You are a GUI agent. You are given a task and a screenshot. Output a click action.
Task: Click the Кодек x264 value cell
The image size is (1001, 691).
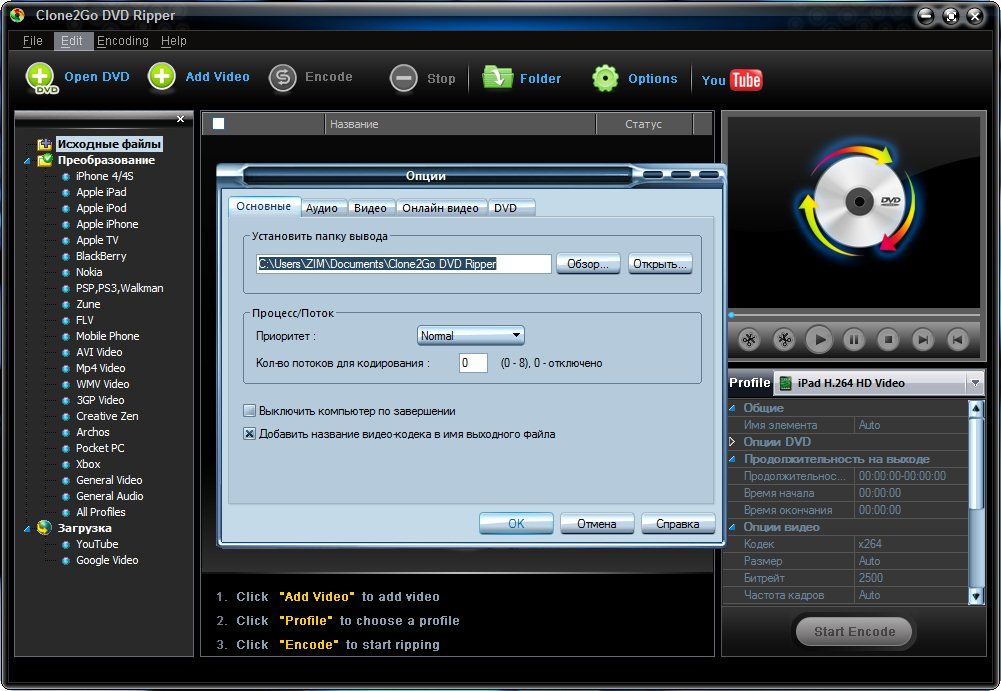[911, 544]
